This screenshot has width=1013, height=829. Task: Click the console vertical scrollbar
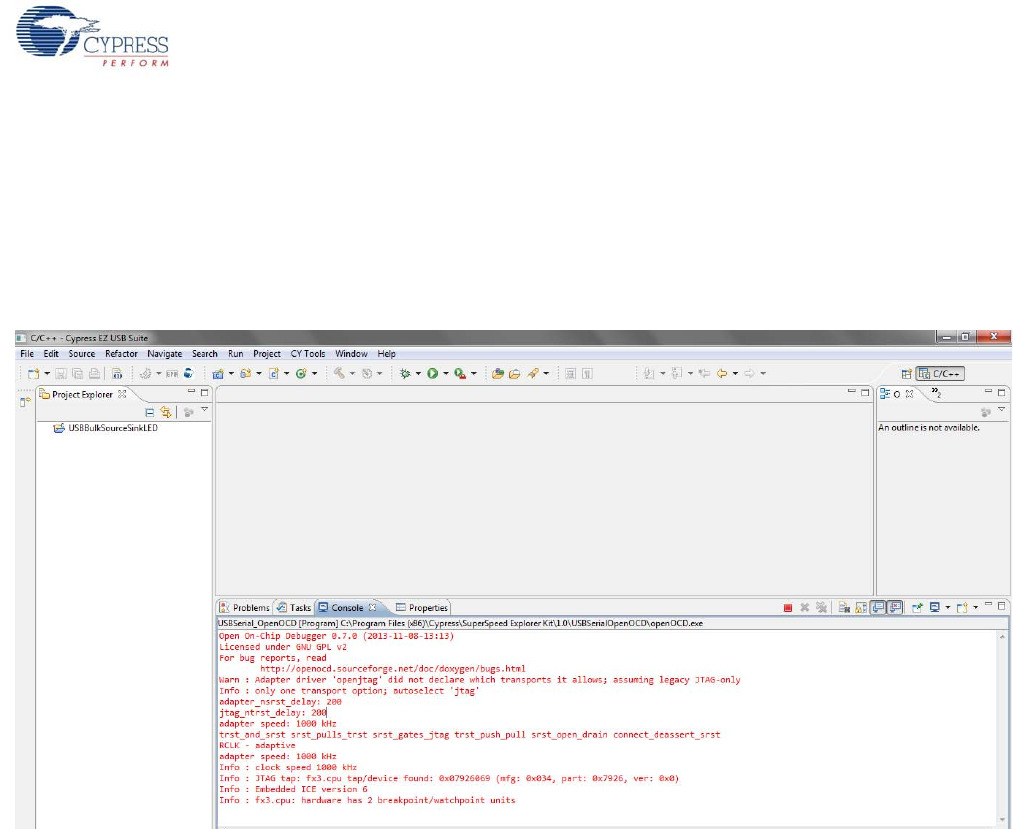point(1003,720)
